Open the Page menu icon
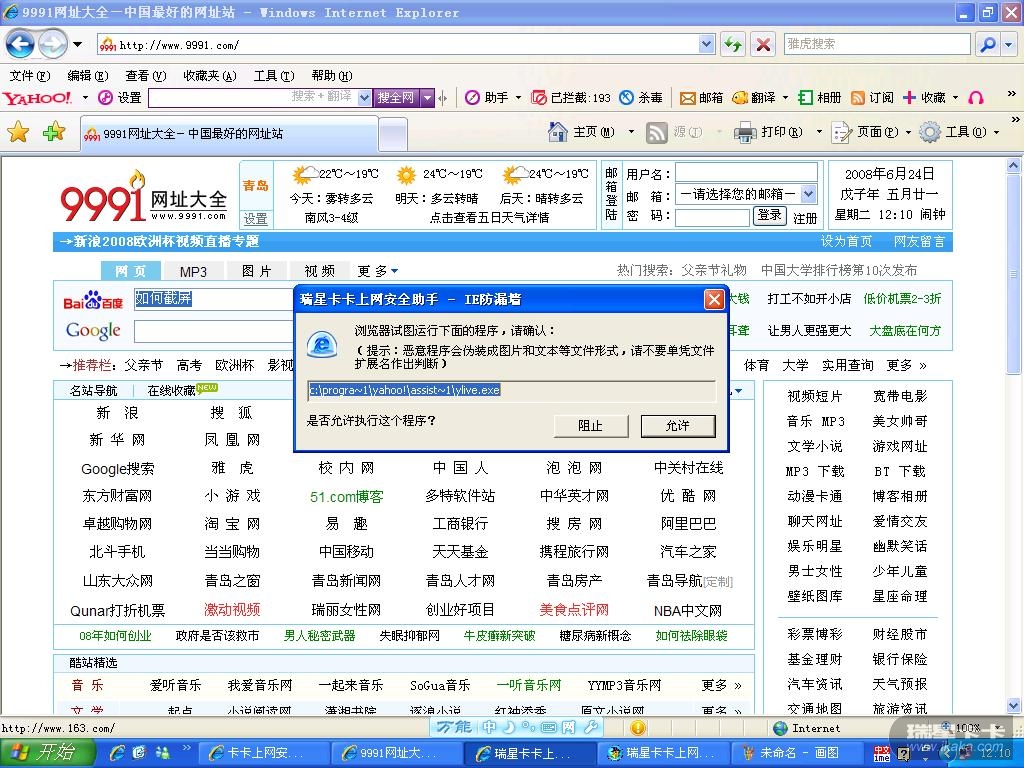The height and width of the screenshot is (768, 1024). [841, 133]
